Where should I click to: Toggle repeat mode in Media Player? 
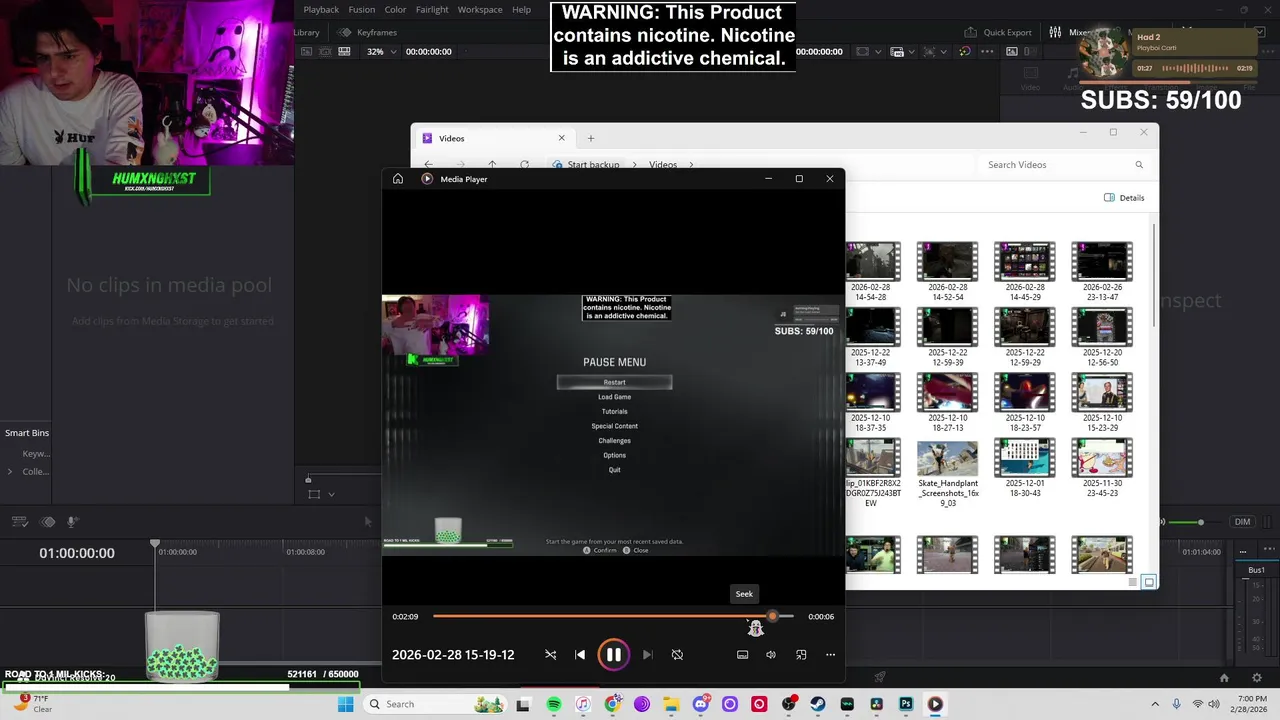[677, 655]
